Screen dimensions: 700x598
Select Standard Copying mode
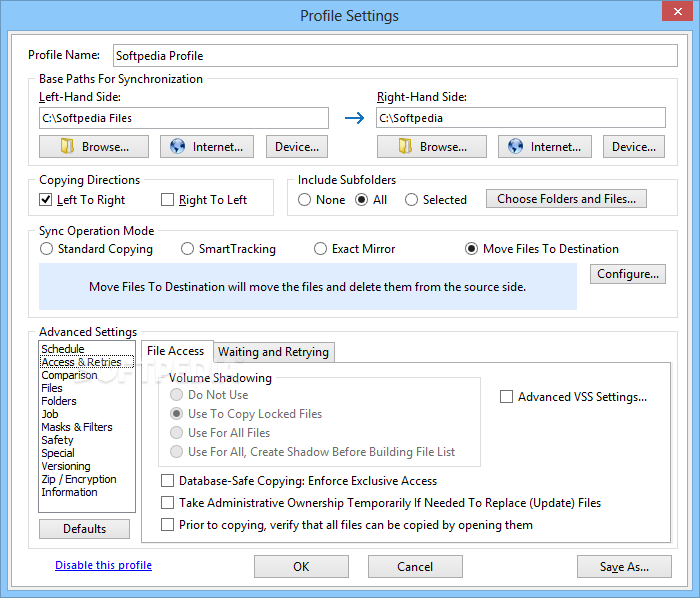click(x=46, y=249)
